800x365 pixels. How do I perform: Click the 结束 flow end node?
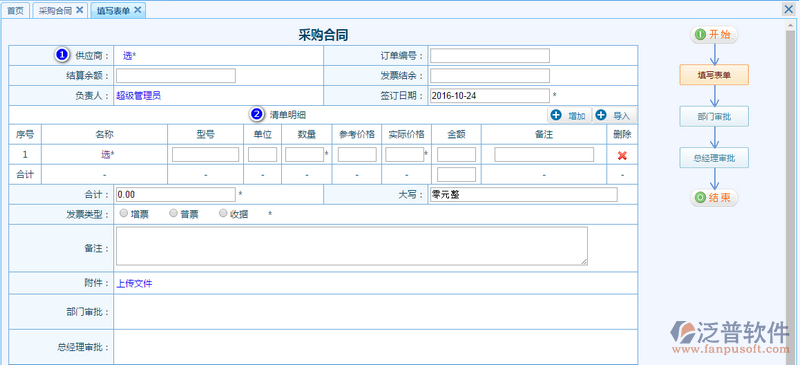point(714,198)
